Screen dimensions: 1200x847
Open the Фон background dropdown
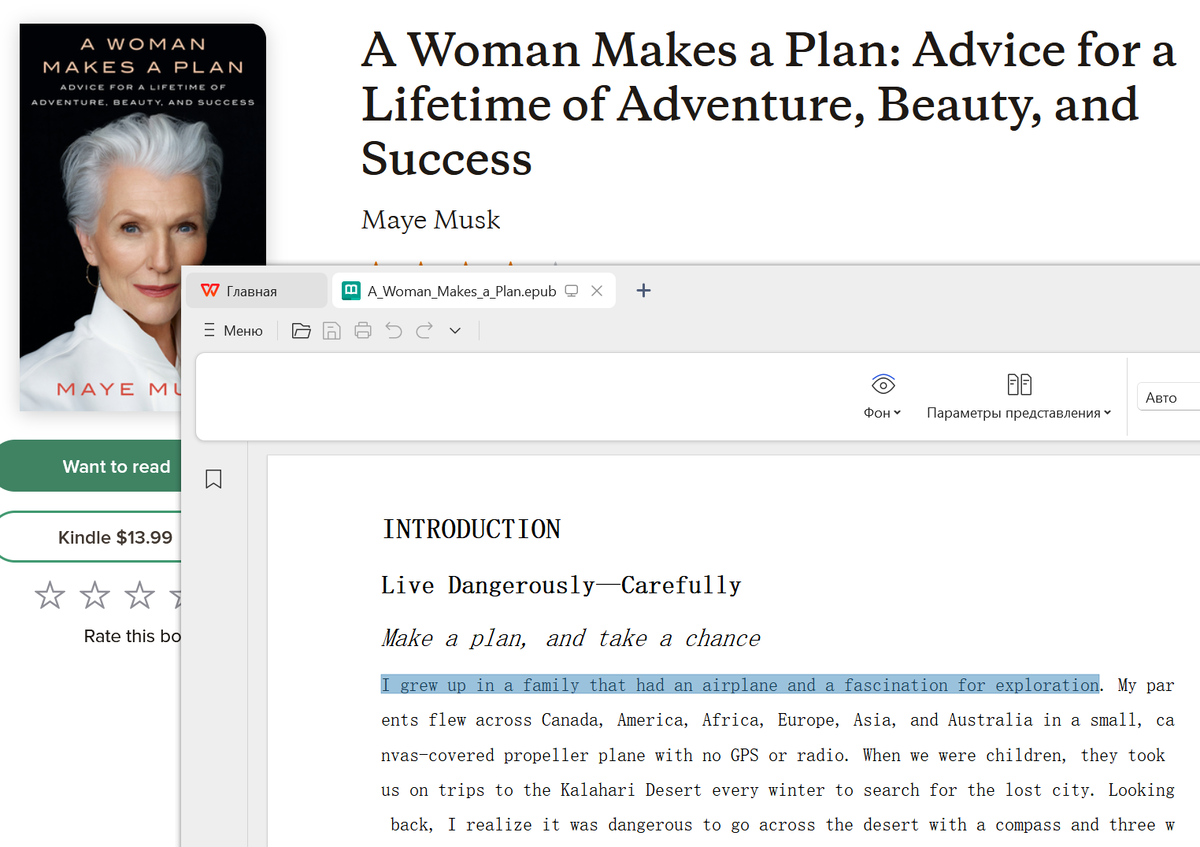coord(883,413)
